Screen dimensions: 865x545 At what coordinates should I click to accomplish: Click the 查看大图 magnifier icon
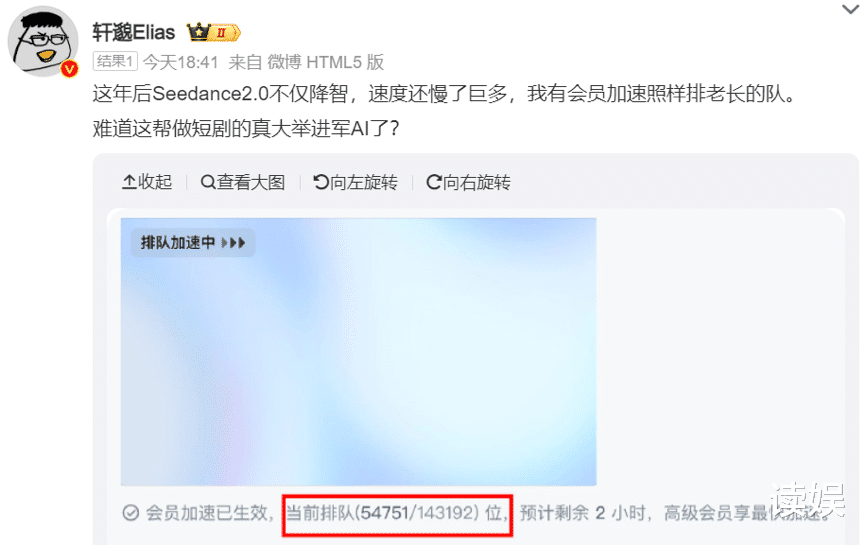pyautogui.click(x=208, y=182)
